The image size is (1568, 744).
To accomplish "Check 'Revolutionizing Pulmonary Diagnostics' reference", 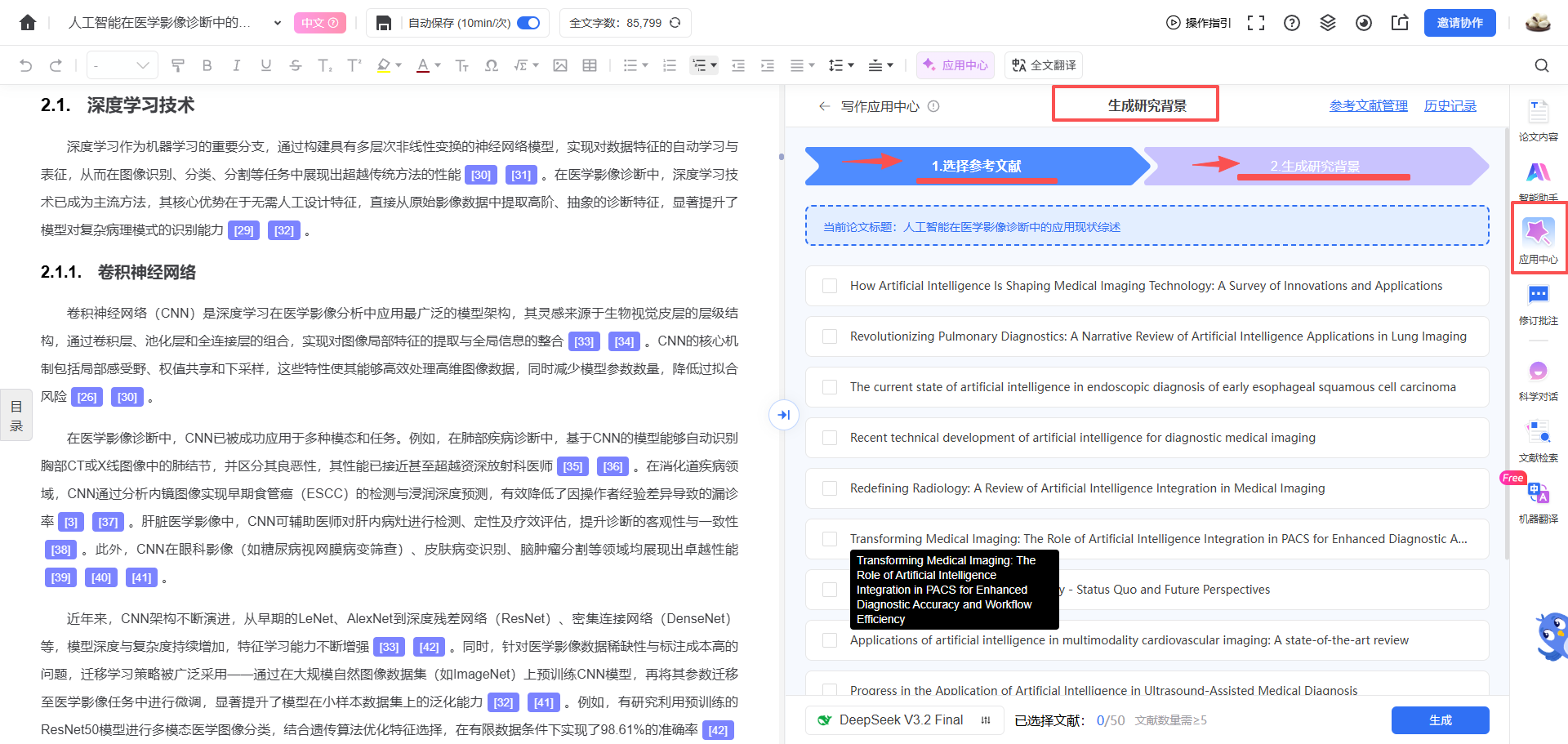I will click(x=830, y=336).
